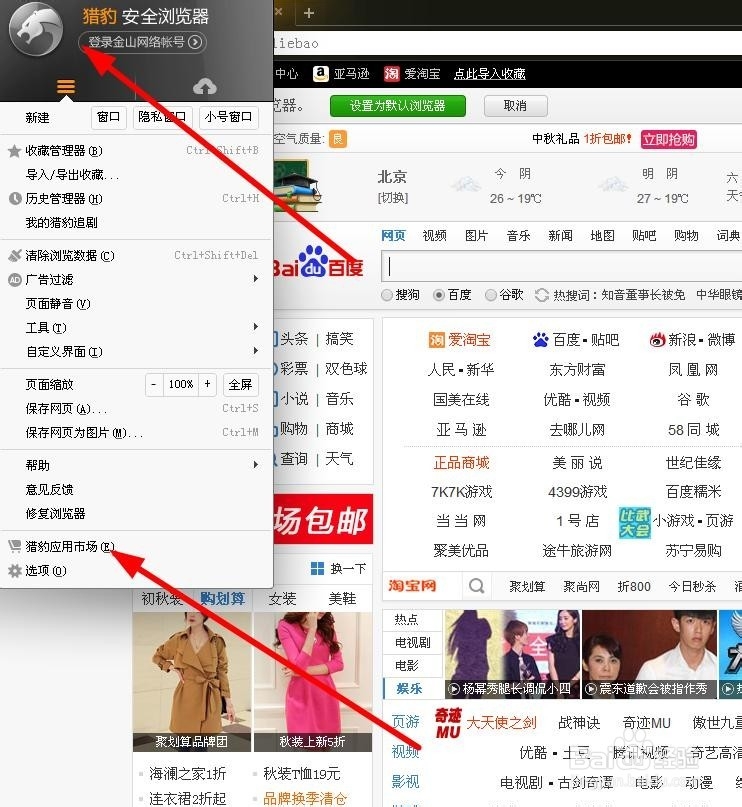This screenshot has height=807, width=742.
Task: Click the Baidu logo
Action: click(319, 262)
